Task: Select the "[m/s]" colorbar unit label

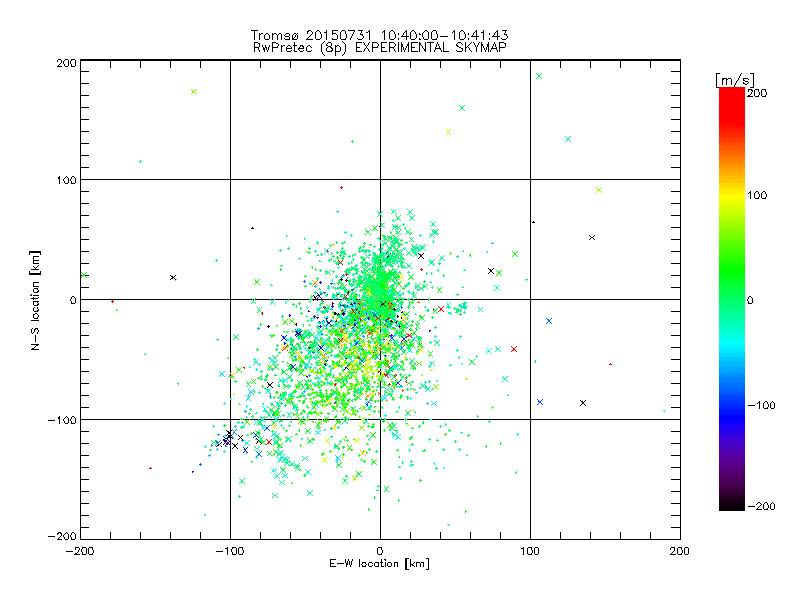Action: point(735,80)
